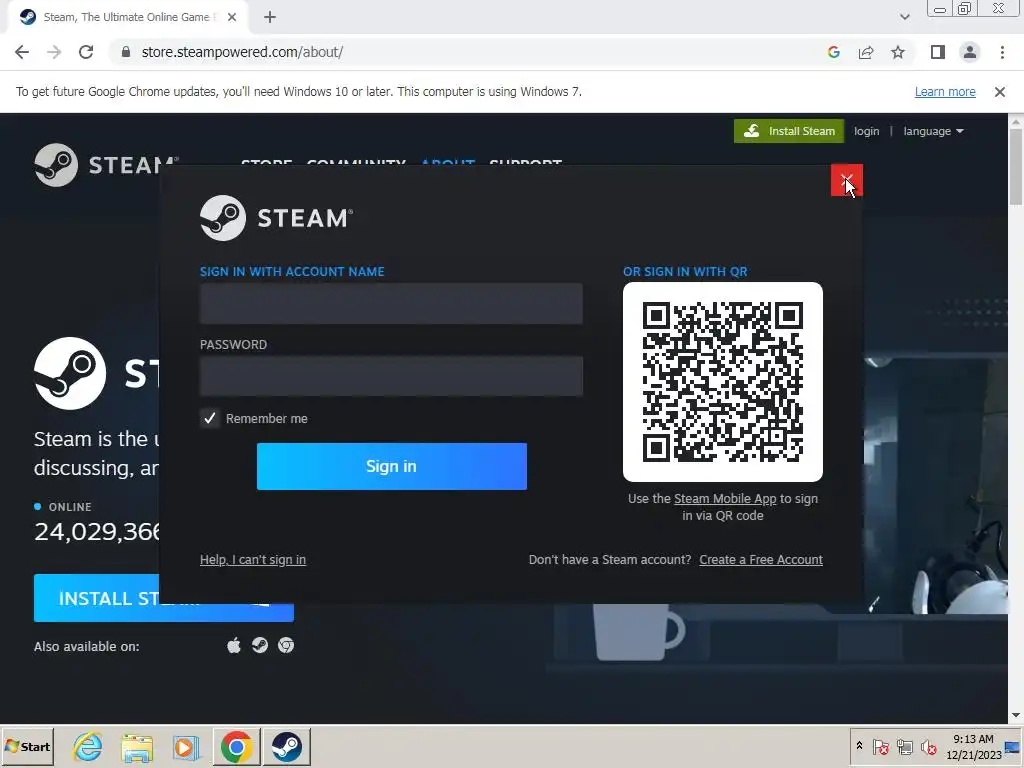Viewport: 1024px width, 768px height.
Task: Click the green Install Steam button
Action: coord(789,131)
